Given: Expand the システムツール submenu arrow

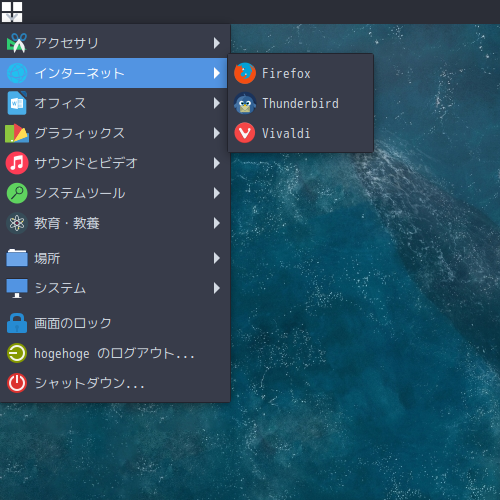Looking at the screenshot, I should click(x=217, y=193).
